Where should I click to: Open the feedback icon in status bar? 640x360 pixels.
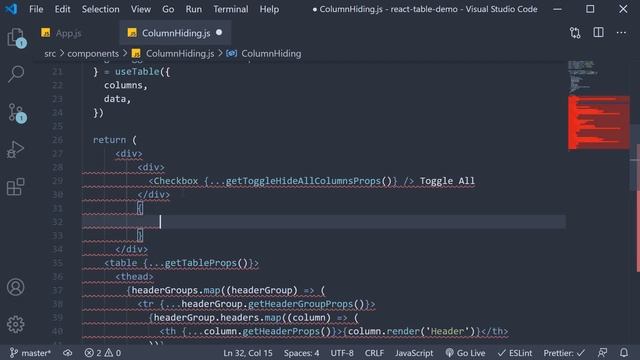pos(602,353)
